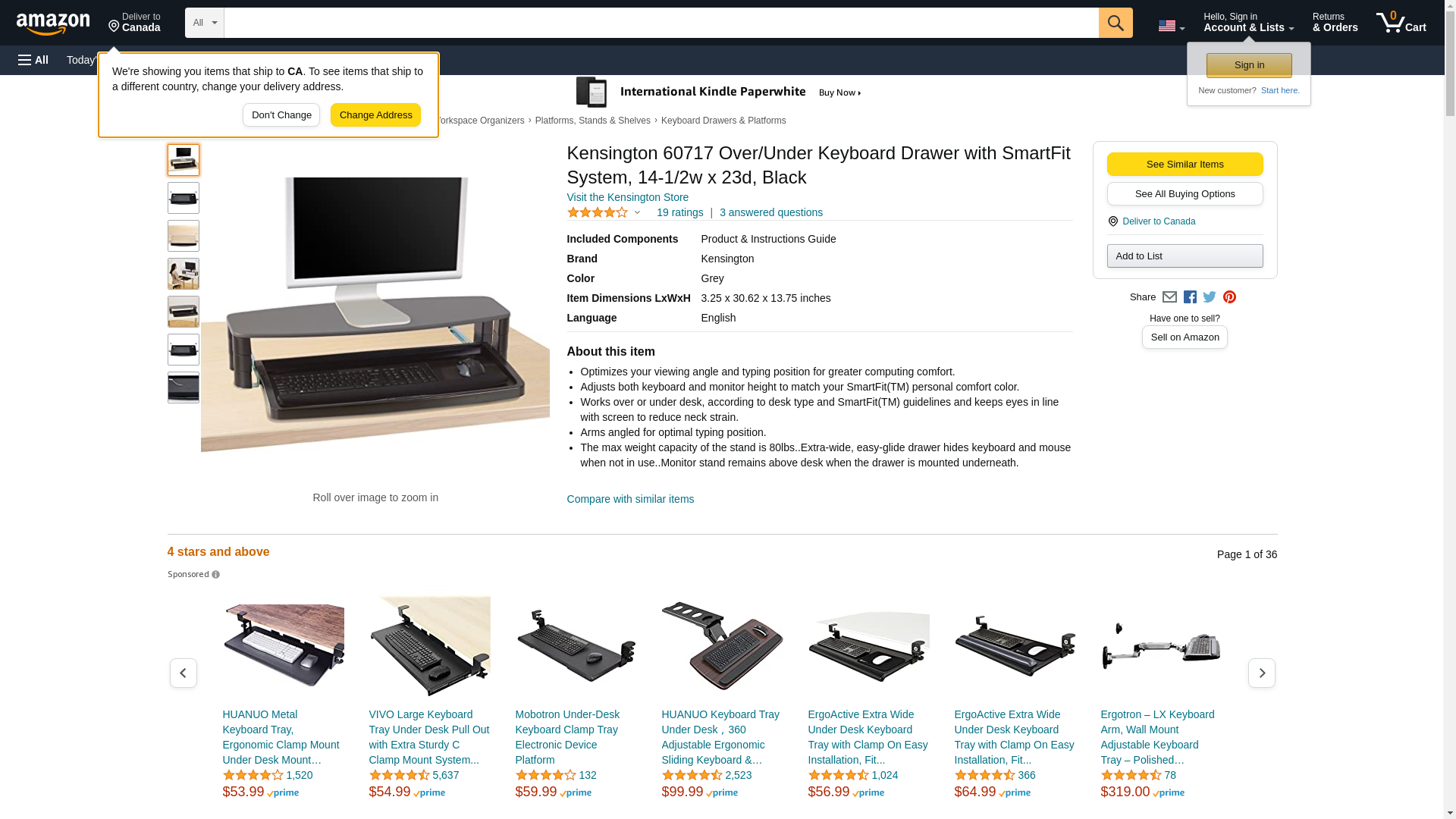Click the Change Address button
The width and height of the screenshot is (1456, 819).
[375, 115]
